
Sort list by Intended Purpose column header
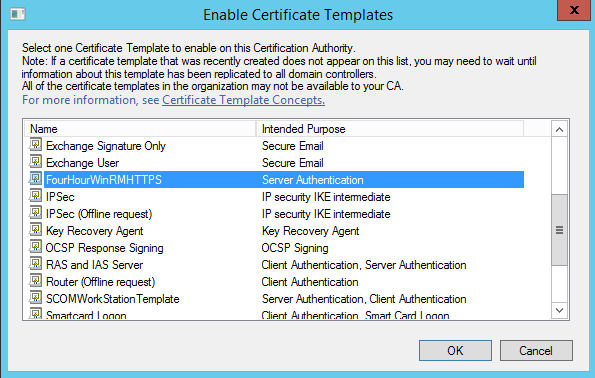click(x=390, y=129)
